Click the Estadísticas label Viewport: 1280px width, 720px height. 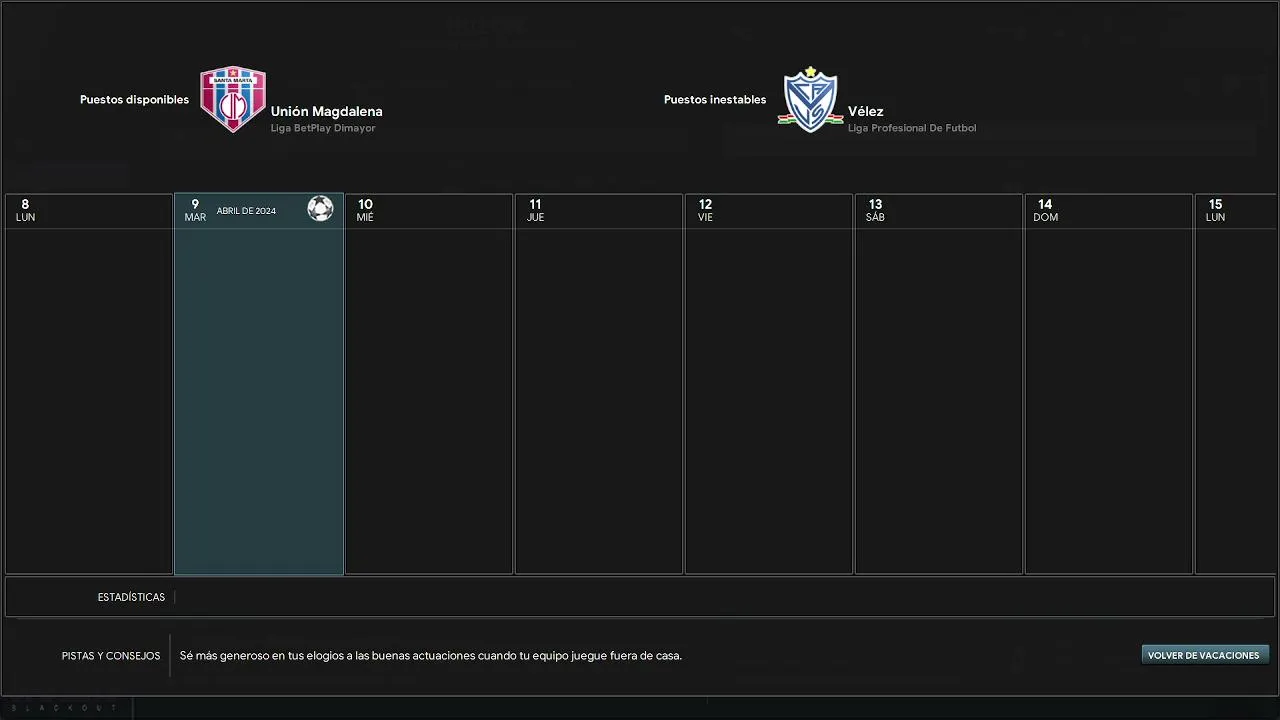(x=131, y=597)
